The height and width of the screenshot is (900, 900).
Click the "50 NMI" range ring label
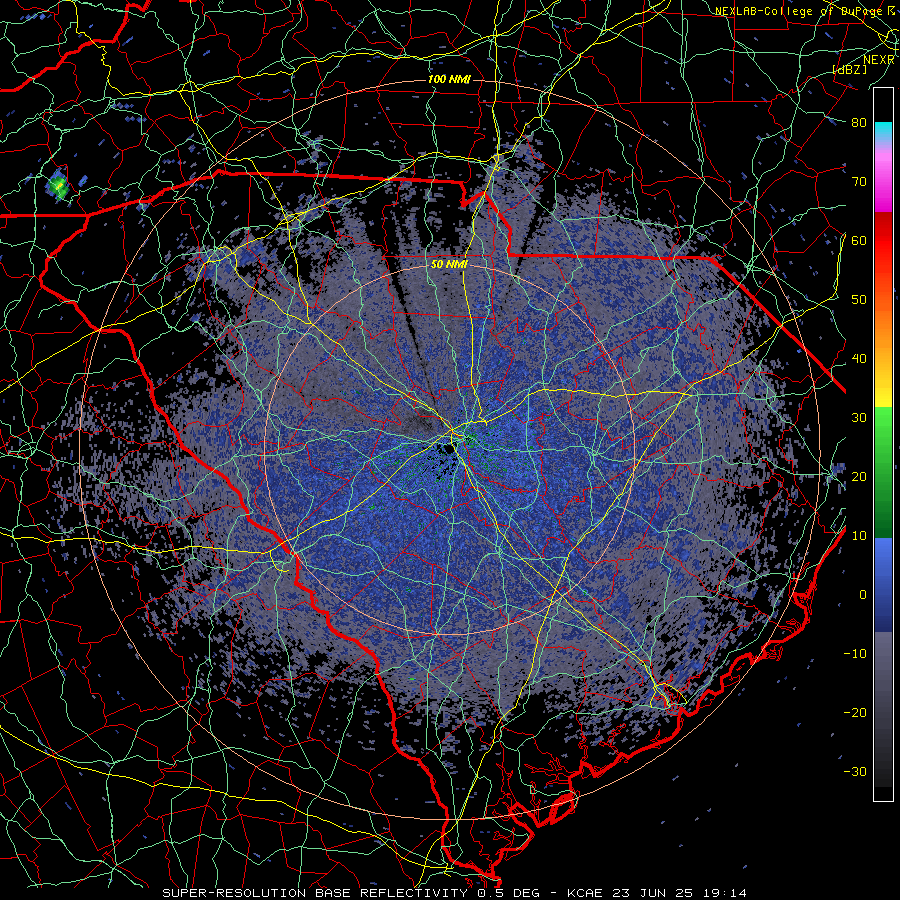coord(449,265)
